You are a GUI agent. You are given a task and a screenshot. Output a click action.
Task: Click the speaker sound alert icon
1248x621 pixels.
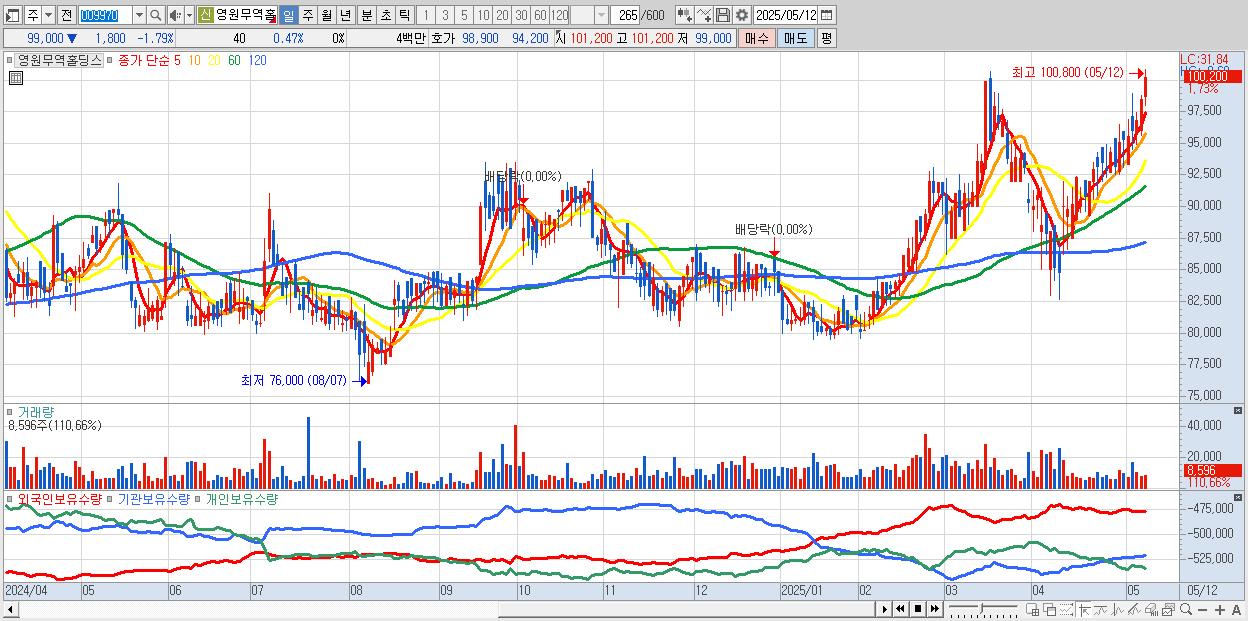click(175, 15)
